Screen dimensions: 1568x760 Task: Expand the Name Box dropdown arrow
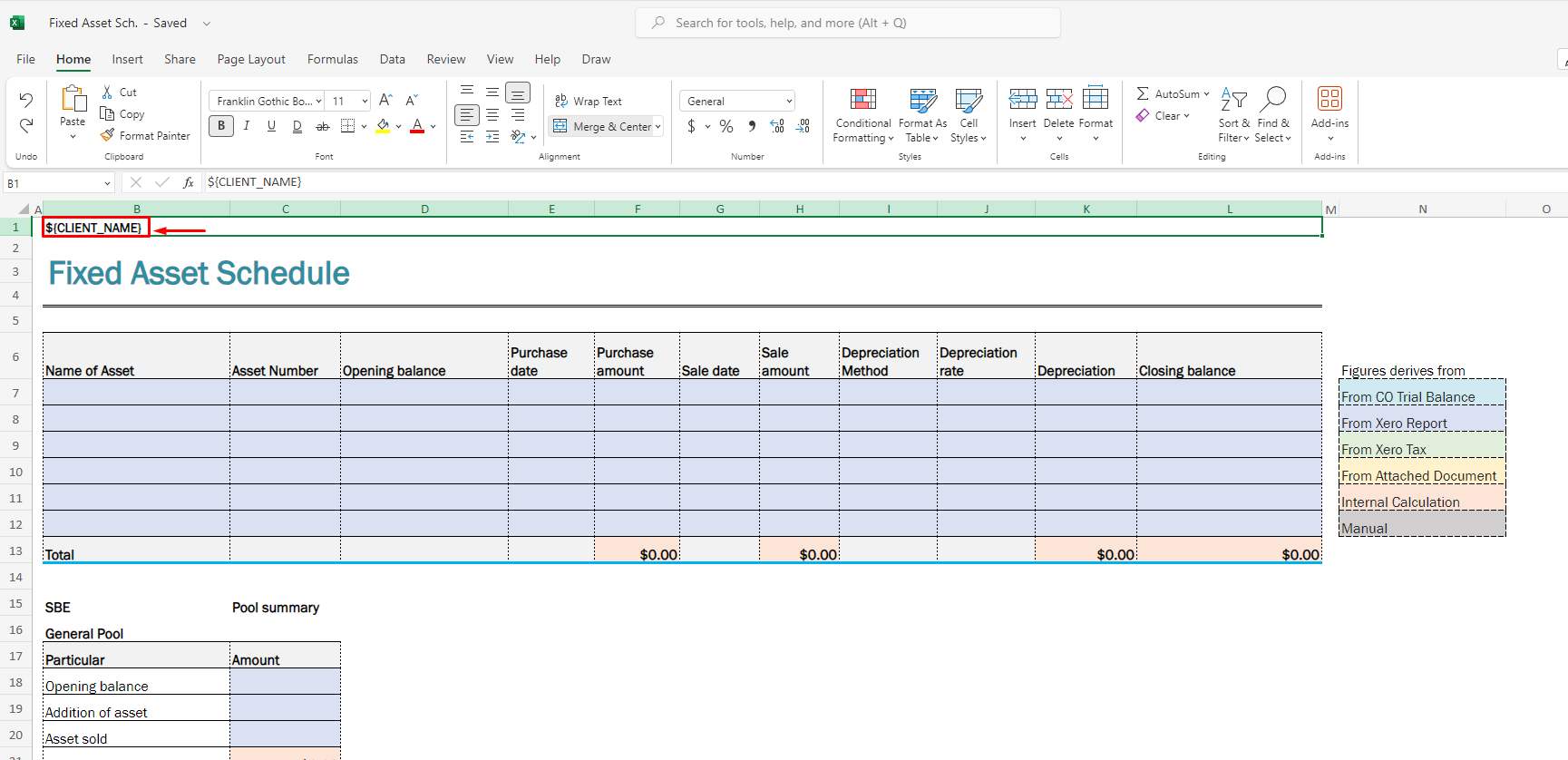click(107, 183)
